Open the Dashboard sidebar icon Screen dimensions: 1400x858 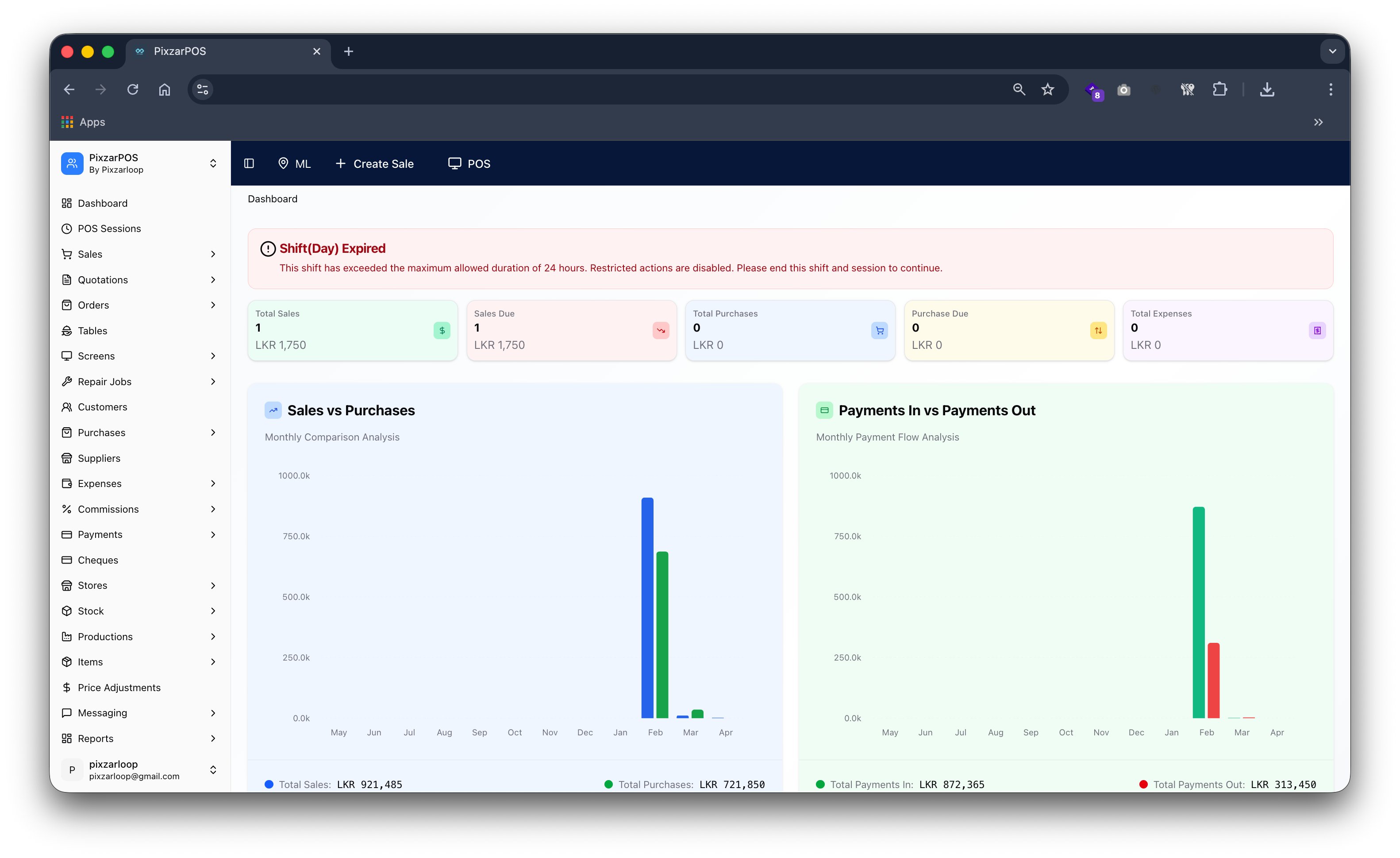point(67,203)
